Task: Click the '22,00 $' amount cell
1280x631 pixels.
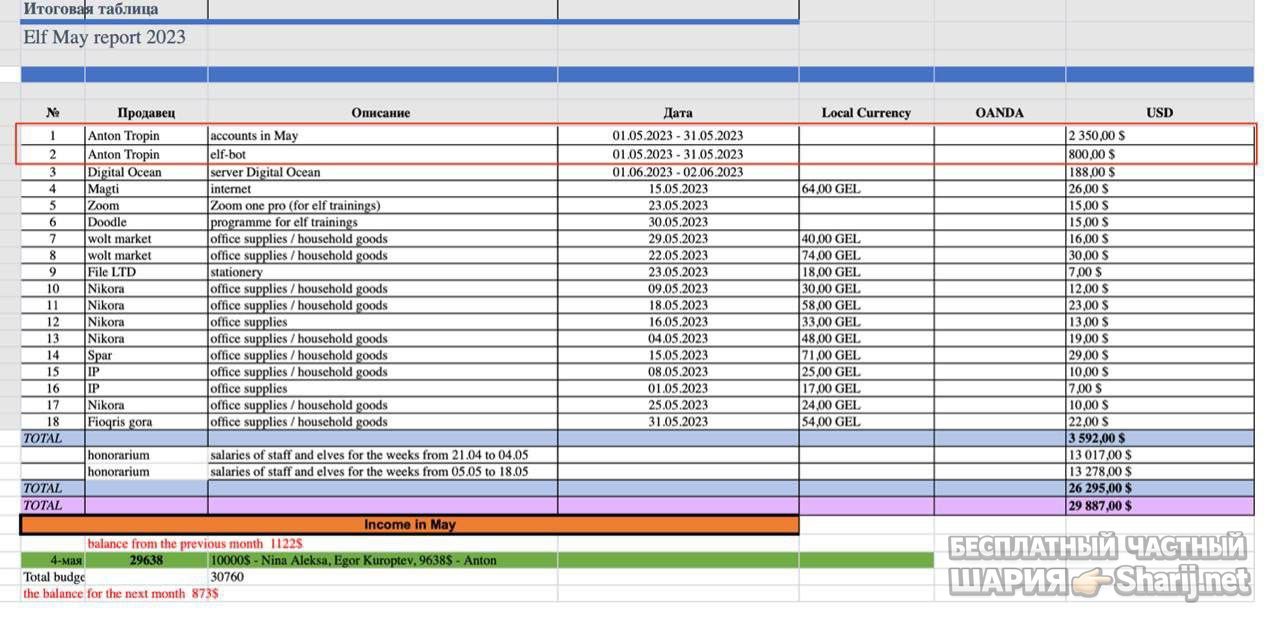Action: tap(1159, 422)
